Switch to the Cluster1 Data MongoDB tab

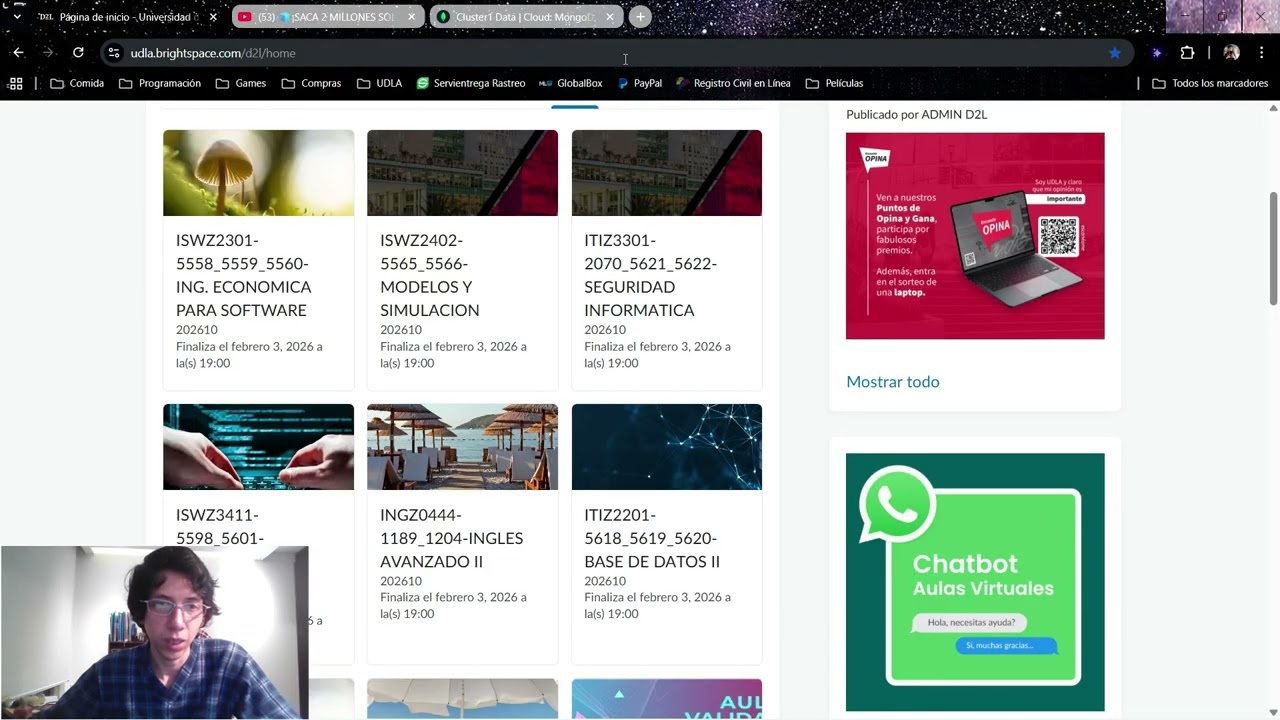tap(526, 17)
